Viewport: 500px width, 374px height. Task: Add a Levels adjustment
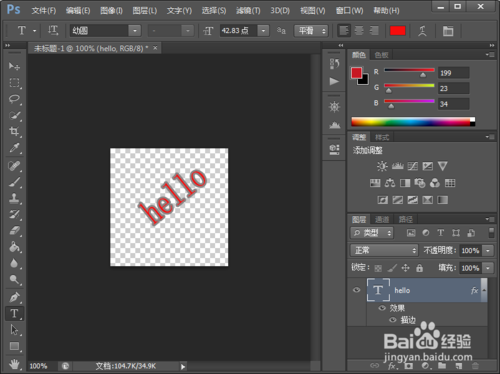tap(397, 166)
